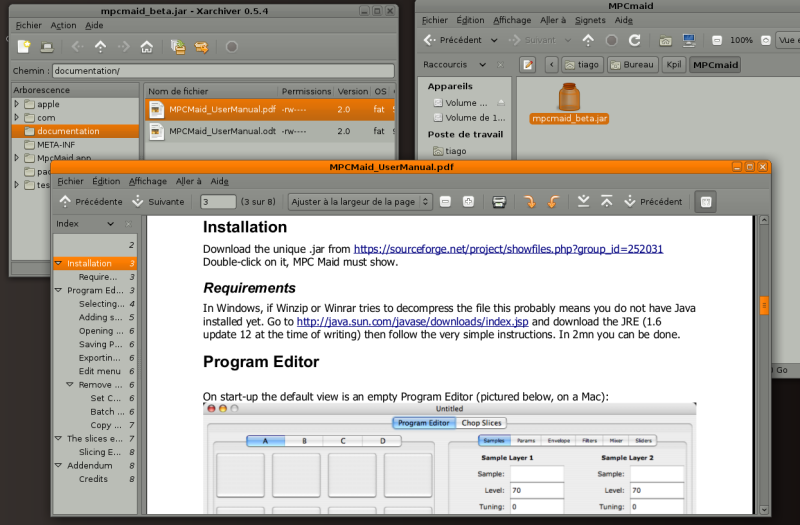Click the zoom in icon in PDF viewer
800x525 pixels.
[x=468, y=202]
